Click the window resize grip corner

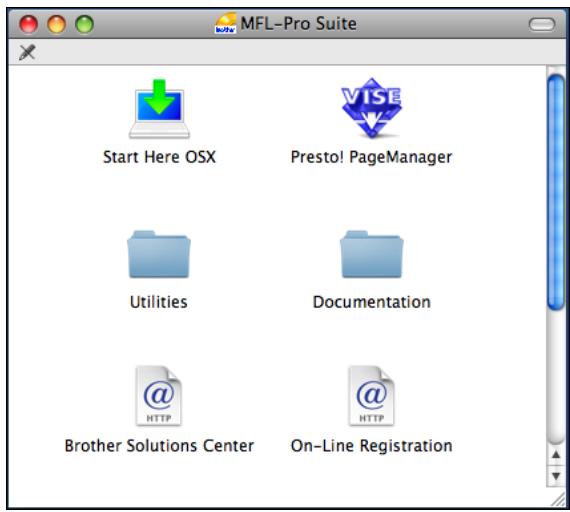coord(557,499)
